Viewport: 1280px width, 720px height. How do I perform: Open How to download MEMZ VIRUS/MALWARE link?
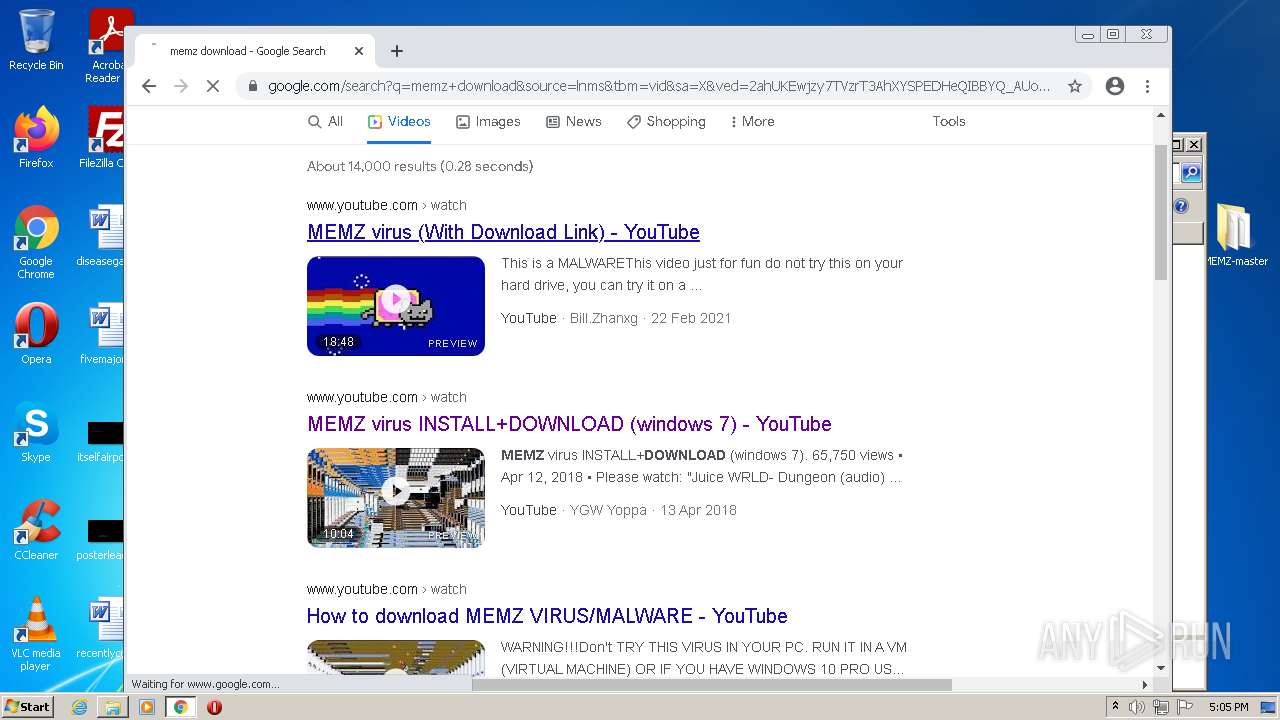547,616
